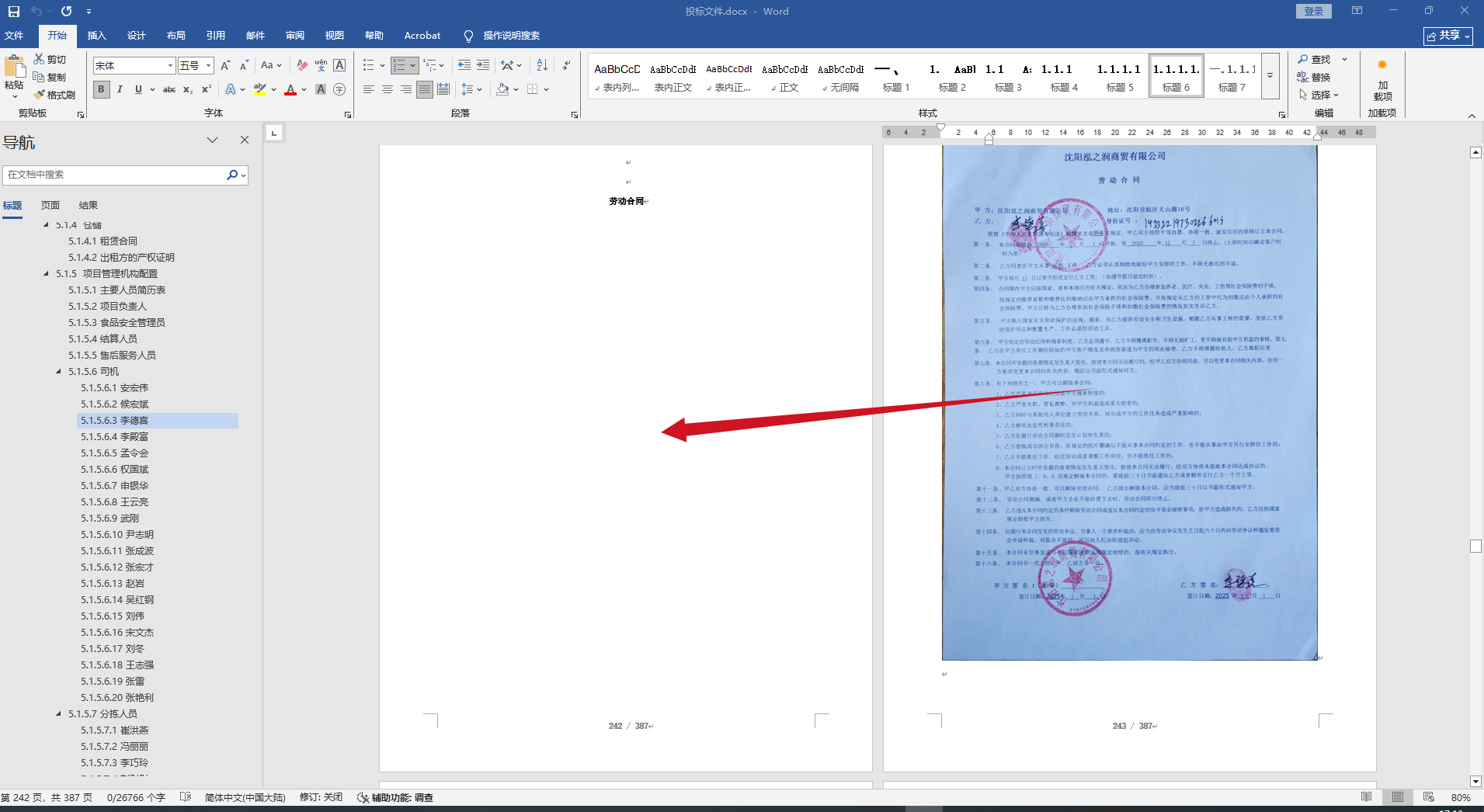Toggle bold formatting
This screenshot has width=1484, height=812.
click(x=101, y=89)
